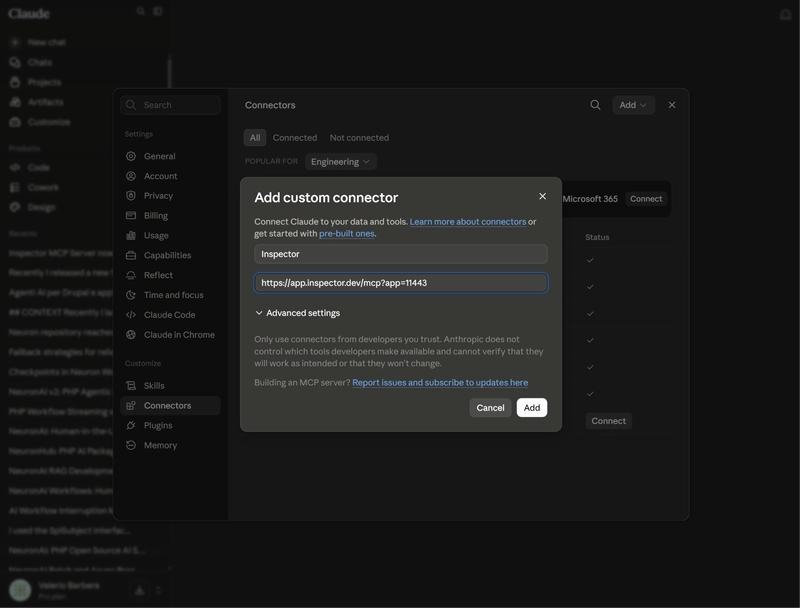Screen dimensions: 800x608
Task: Select the Privacy shield icon
Action: point(131,195)
